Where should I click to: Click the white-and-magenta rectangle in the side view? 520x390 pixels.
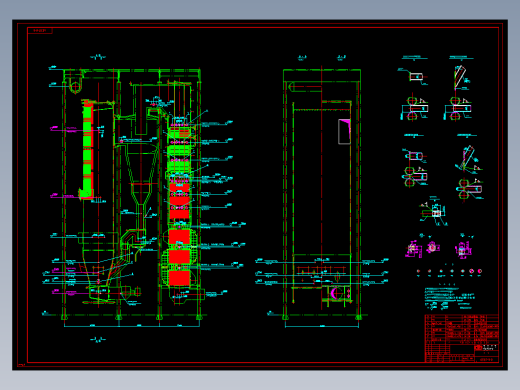tap(344, 132)
